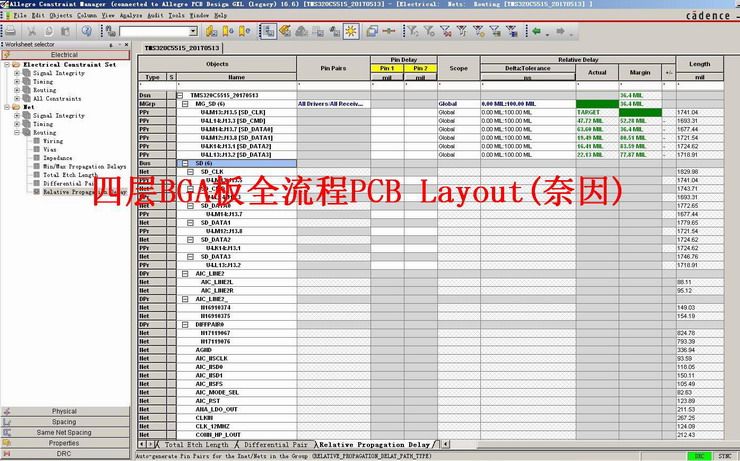Open the Audit menu
Screen dimensions: 740x461
click(x=155, y=16)
